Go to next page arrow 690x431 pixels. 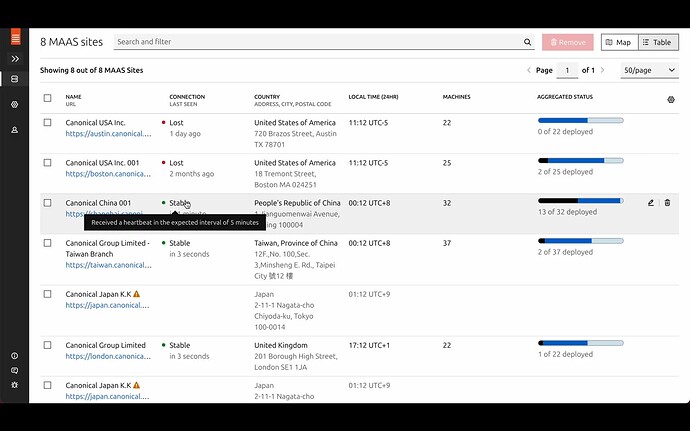tap(602, 70)
